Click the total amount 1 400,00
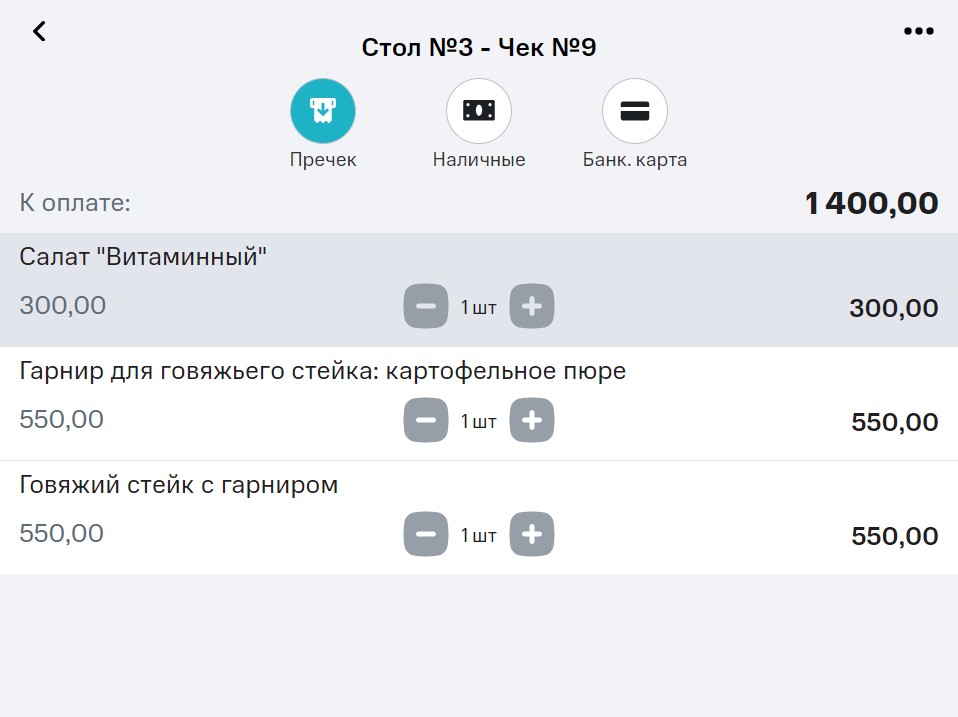Viewport: 958px width, 717px height. point(871,203)
